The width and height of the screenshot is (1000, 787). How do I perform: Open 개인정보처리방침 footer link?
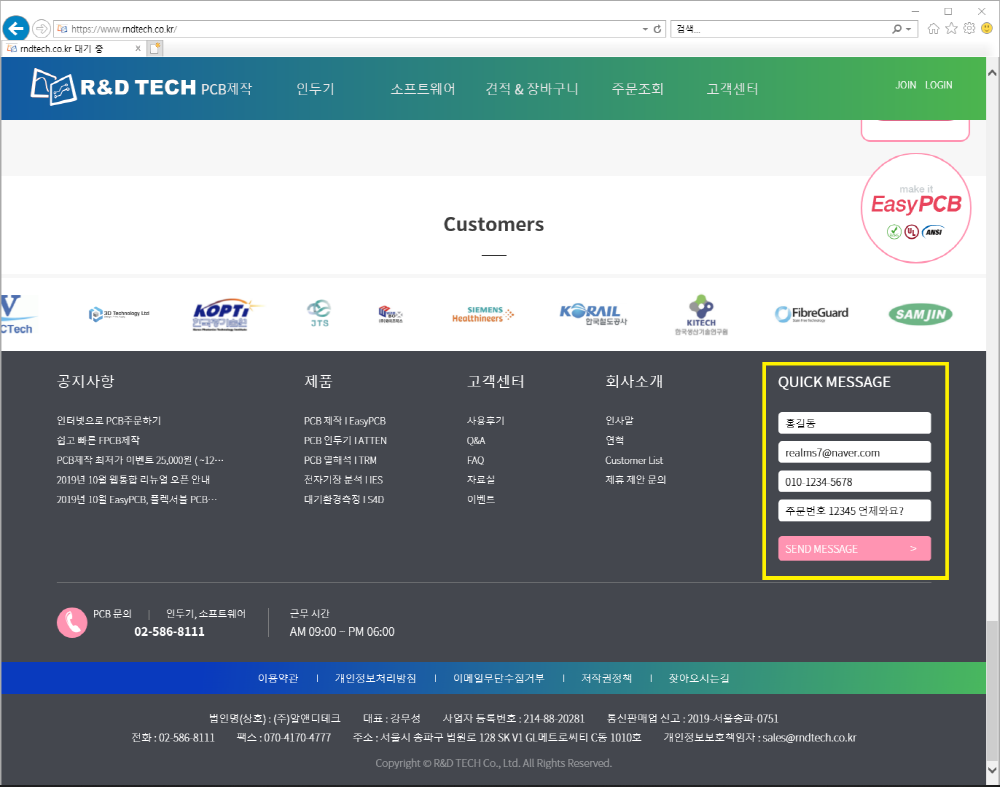376,678
